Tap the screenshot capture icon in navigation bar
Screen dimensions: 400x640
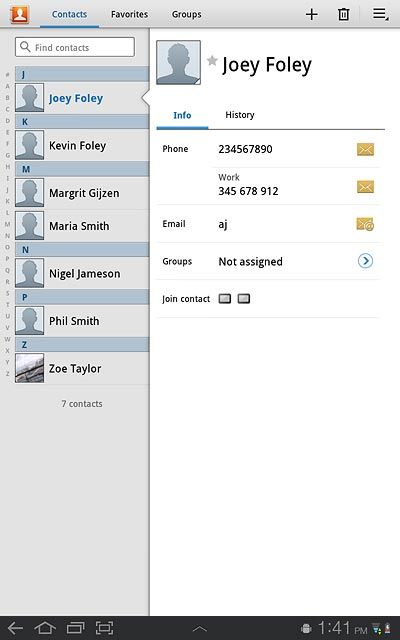pos(104,628)
